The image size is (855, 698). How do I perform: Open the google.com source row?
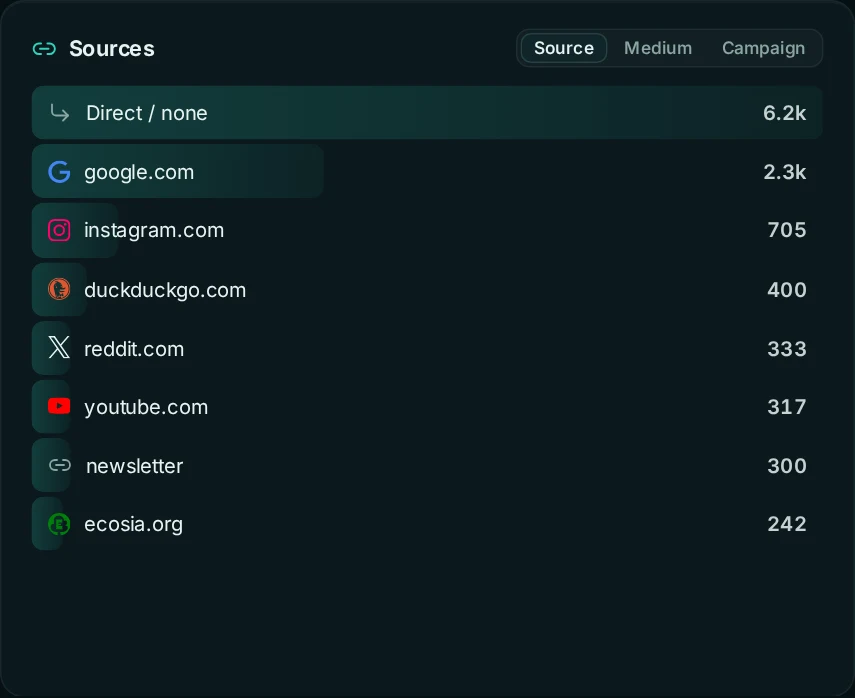click(427, 172)
